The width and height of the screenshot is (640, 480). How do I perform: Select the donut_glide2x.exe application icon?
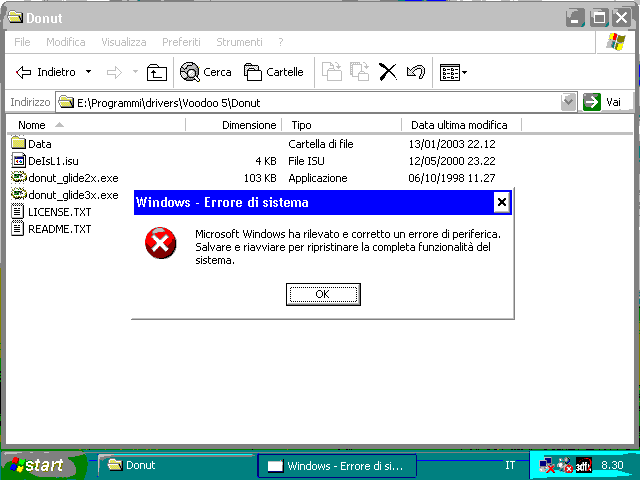(18, 177)
